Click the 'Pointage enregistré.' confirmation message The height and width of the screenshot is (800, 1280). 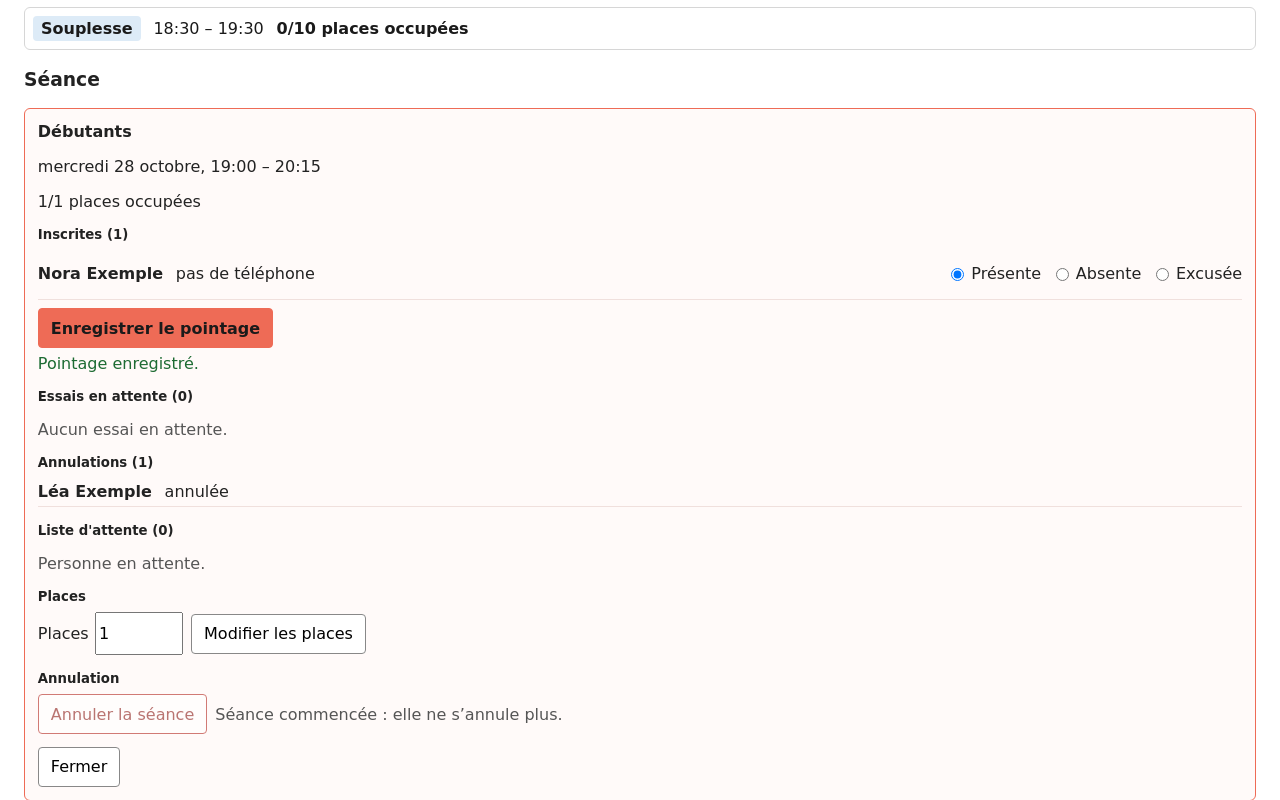(x=118, y=363)
